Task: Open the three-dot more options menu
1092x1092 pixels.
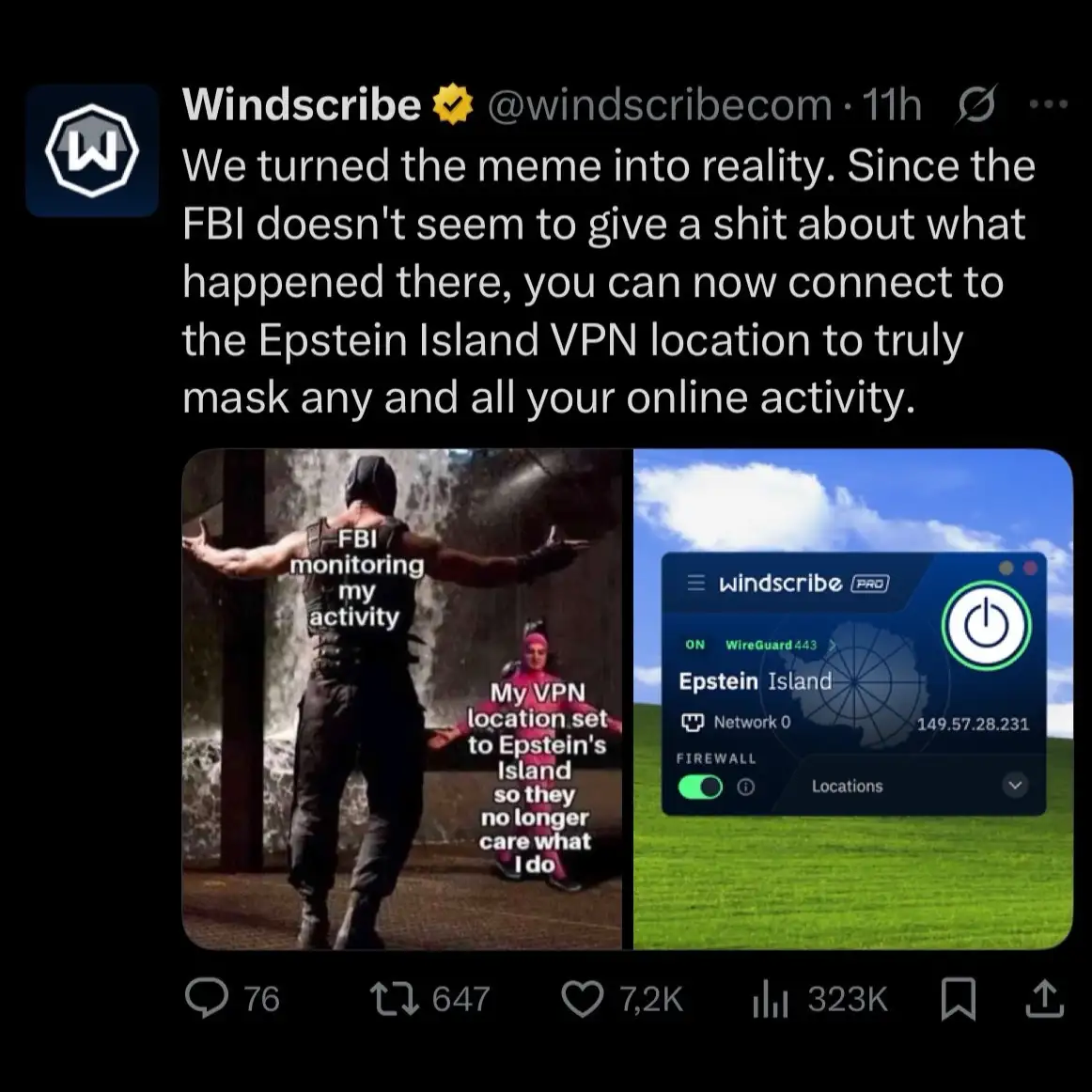Action: tap(1048, 104)
